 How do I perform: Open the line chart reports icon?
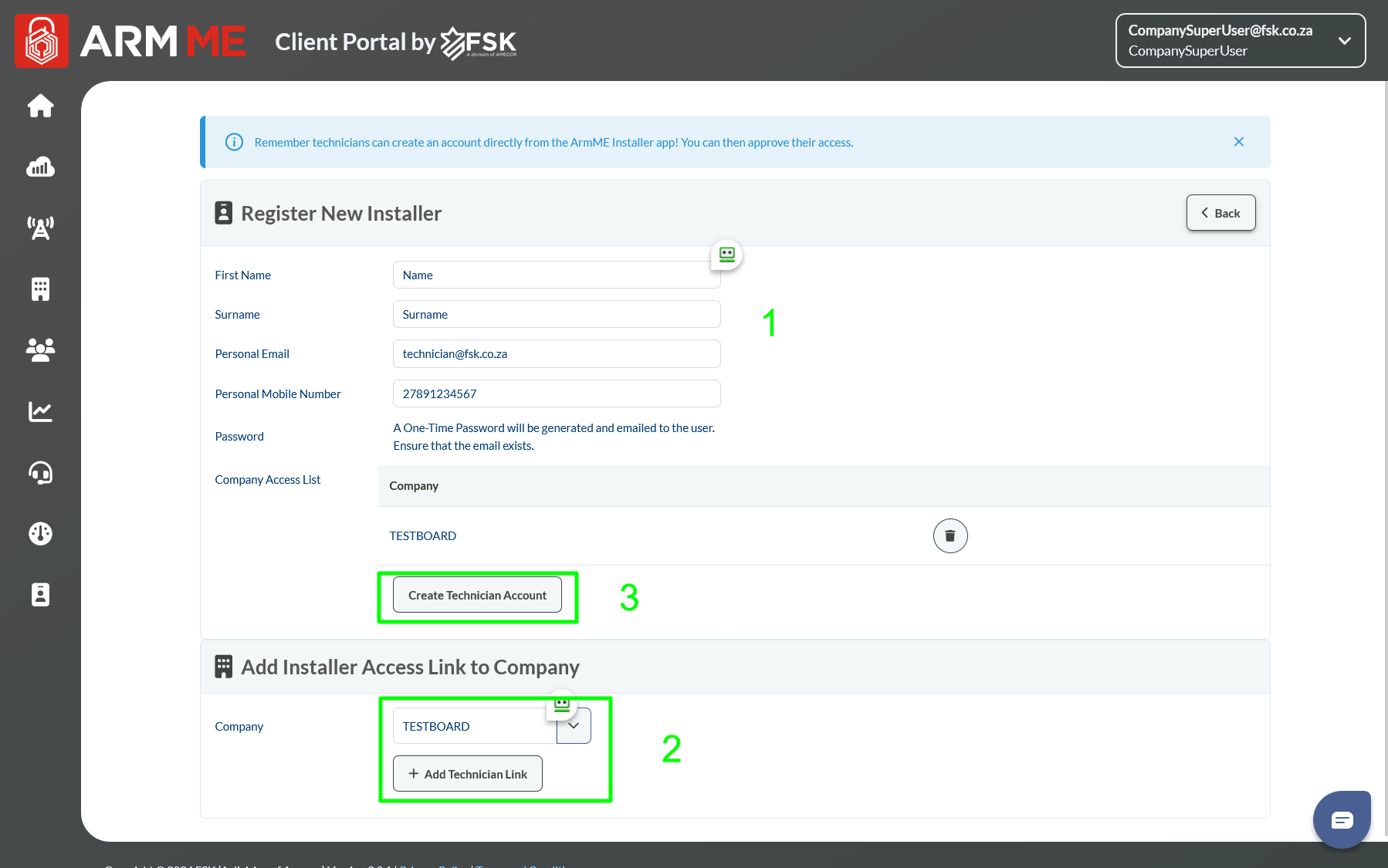pyautogui.click(x=40, y=411)
